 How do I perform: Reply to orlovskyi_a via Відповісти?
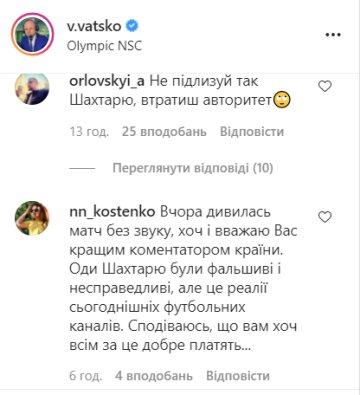coord(252,132)
